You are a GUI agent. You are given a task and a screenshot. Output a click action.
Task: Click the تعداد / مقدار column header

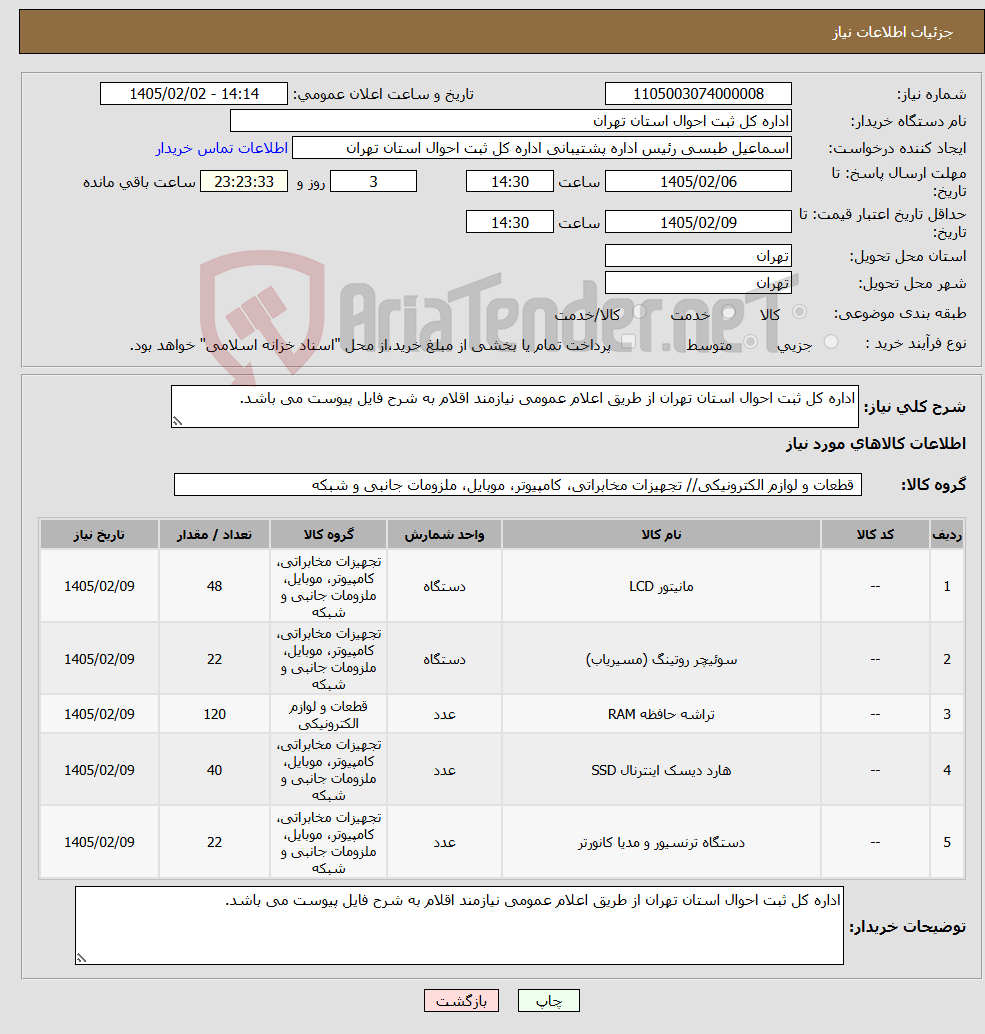pyautogui.click(x=214, y=535)
